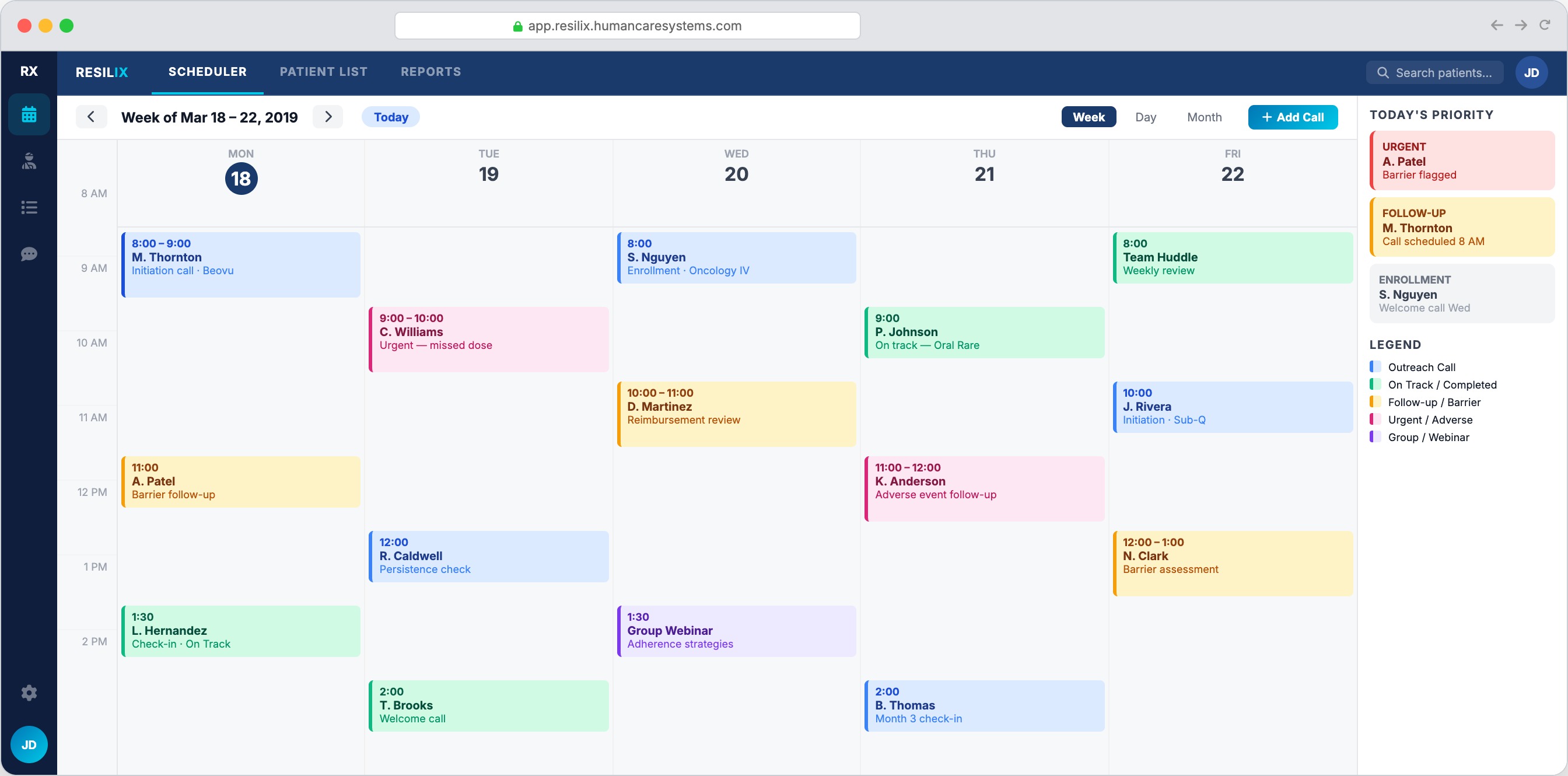Go to next week chevron

click(x=327, y=117)
